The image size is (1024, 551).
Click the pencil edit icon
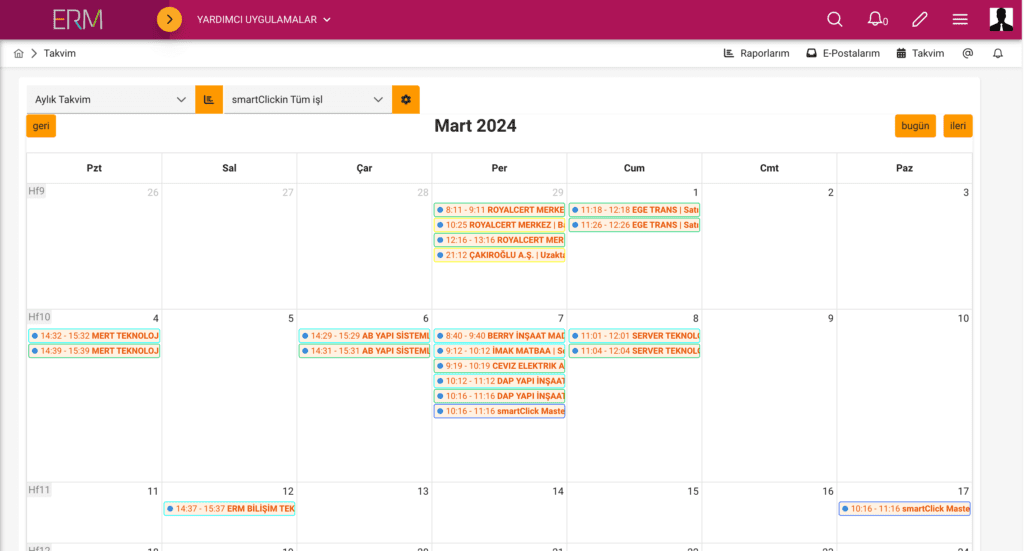tap(920, 20)
